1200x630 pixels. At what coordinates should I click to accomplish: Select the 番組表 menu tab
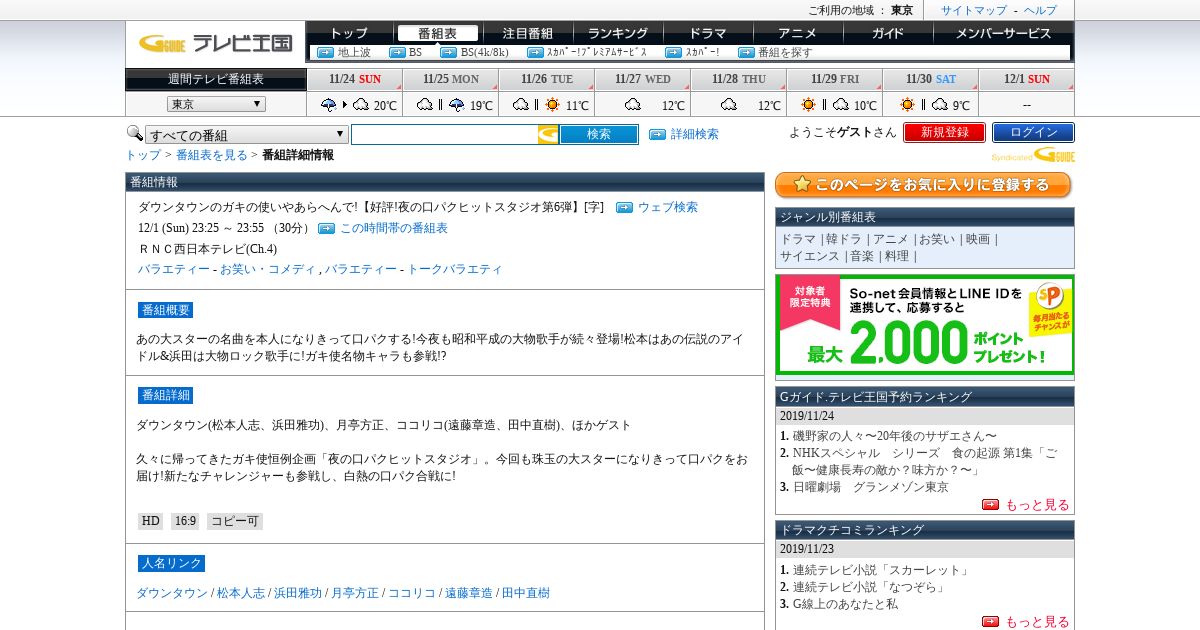coord(437,33)
